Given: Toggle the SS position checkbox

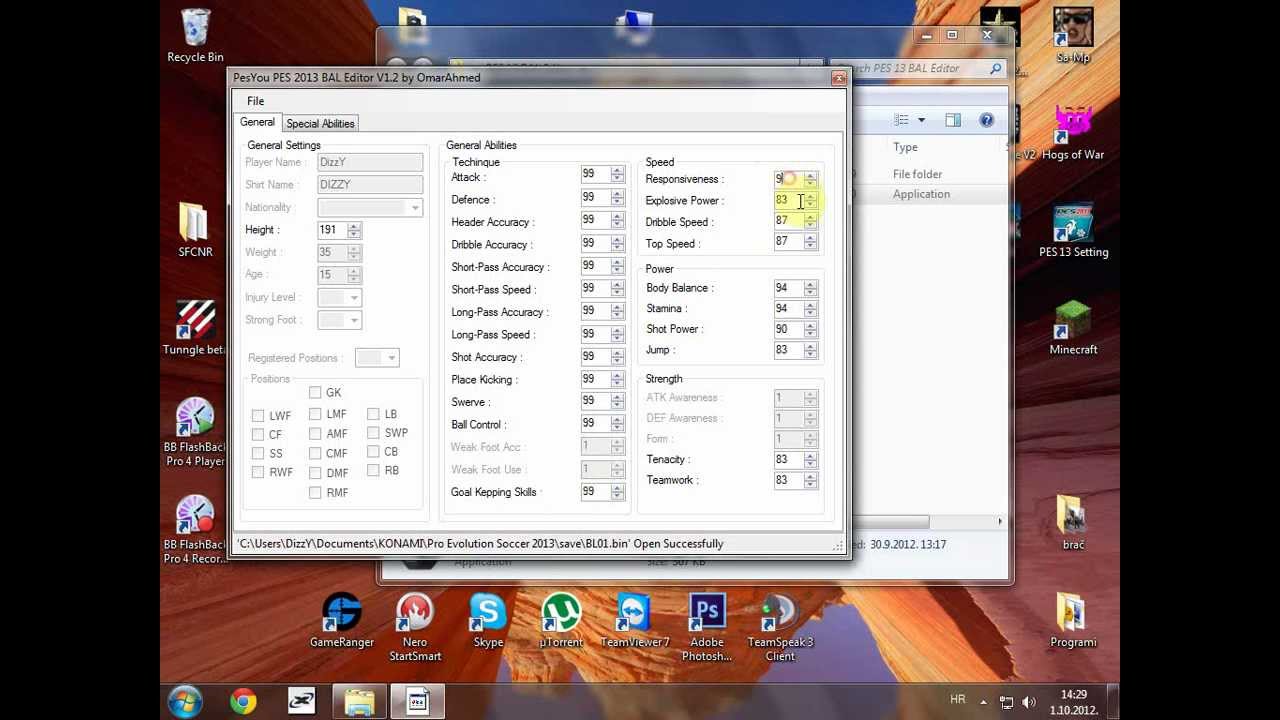Looking at the screenshot, I should [x=258, y=453].
